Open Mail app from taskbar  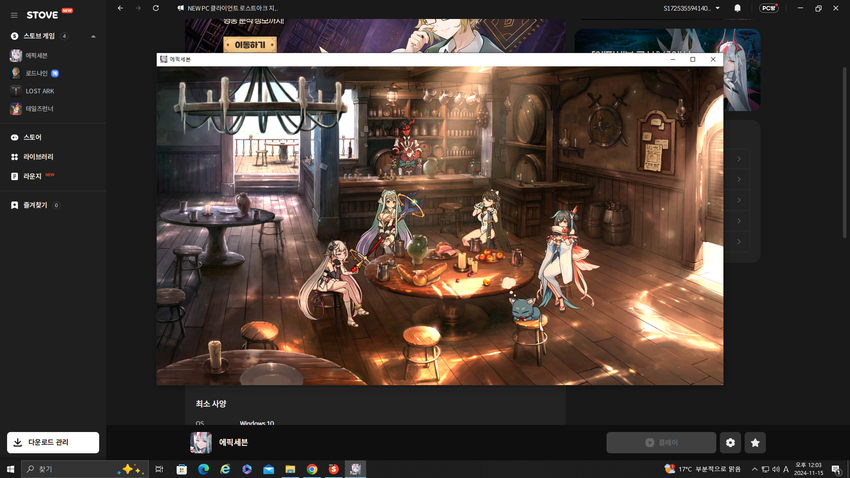[x=268, y=469]
